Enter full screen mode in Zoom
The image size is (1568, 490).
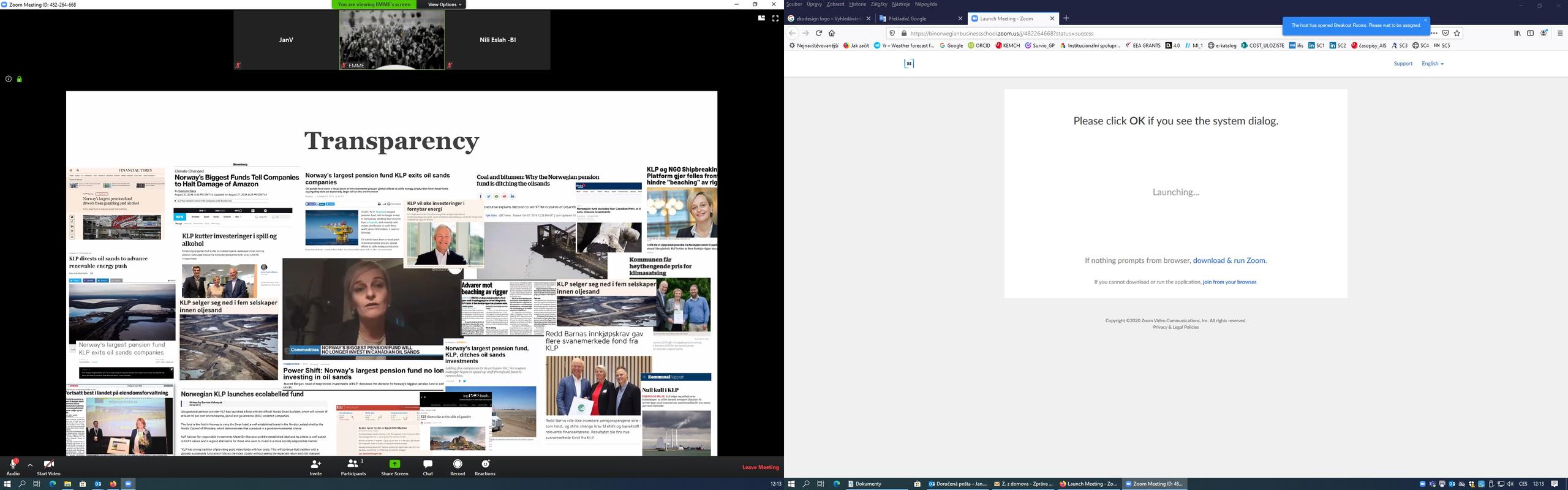click(x=775, y=18)
